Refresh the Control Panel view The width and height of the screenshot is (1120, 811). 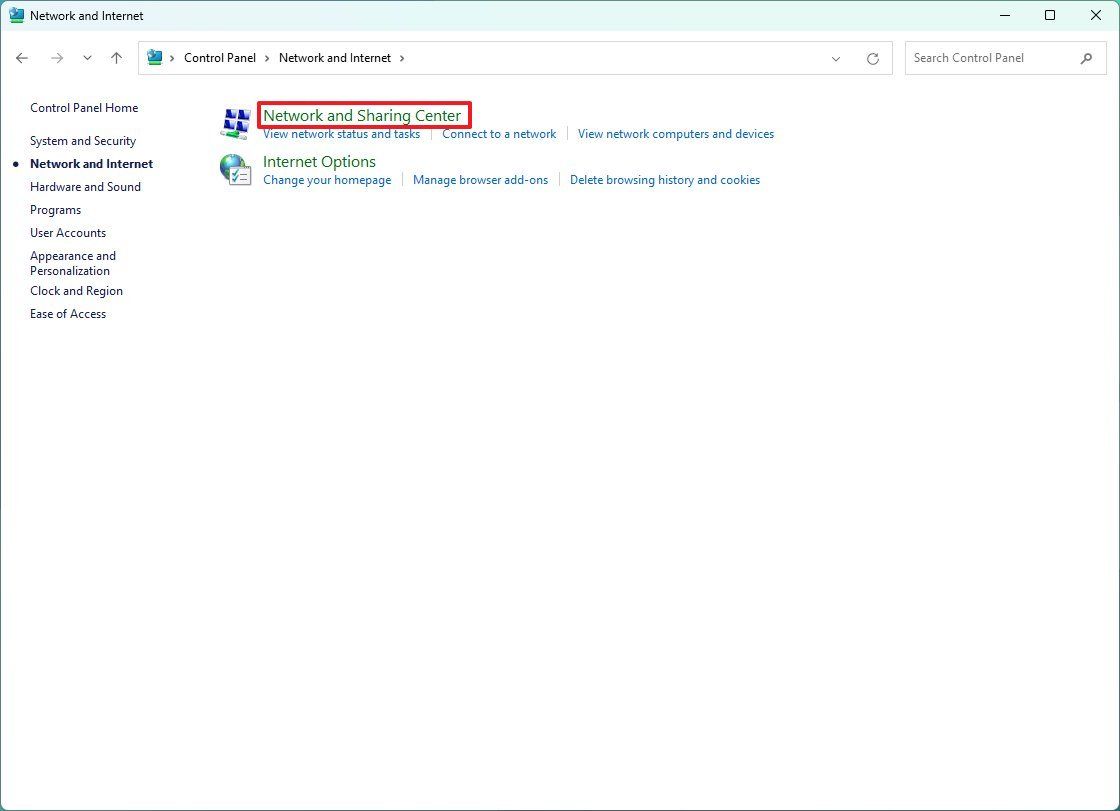[873, 59]
